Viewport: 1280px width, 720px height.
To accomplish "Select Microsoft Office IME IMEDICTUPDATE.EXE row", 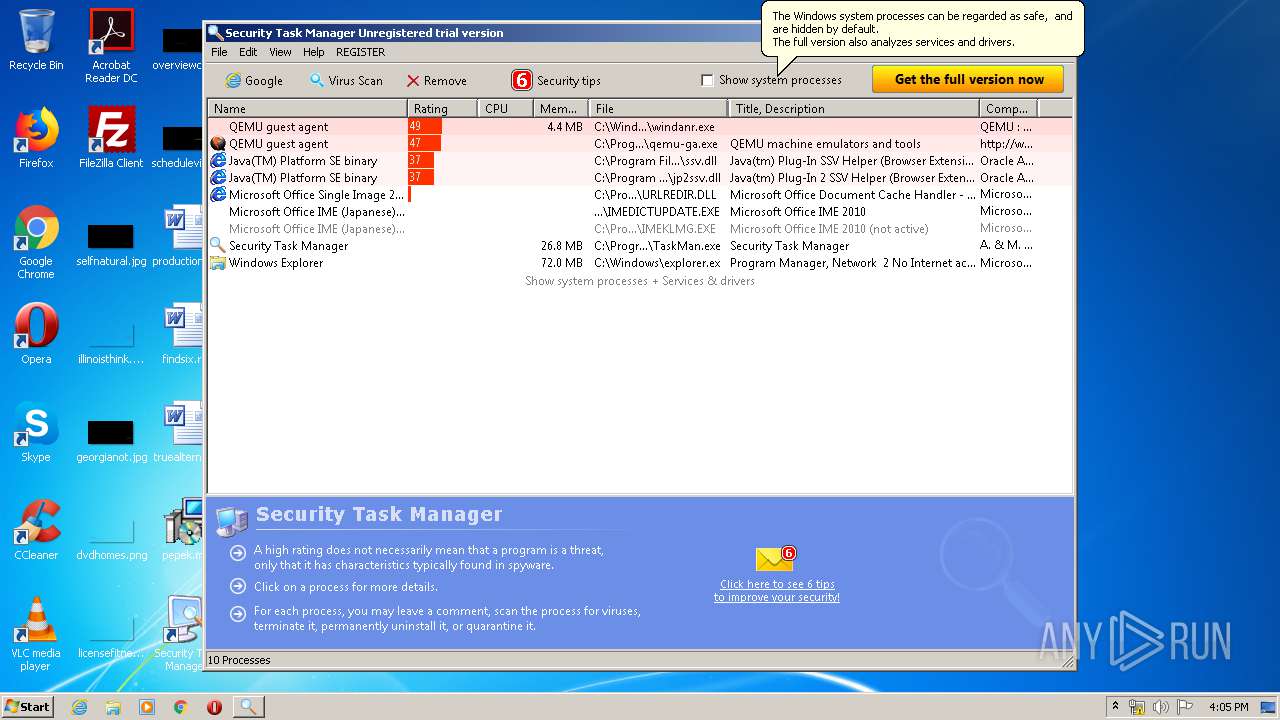I will 640,212.
